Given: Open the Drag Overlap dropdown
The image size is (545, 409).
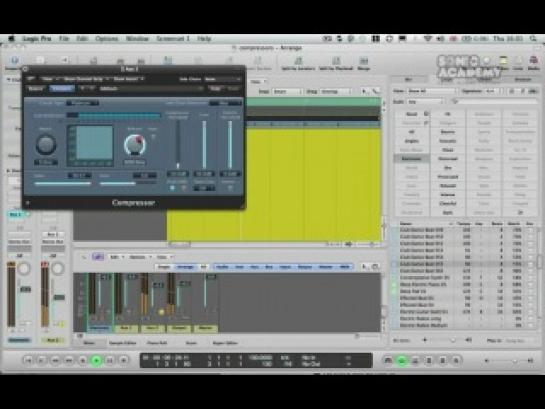Looking at the screenshot, I should point(335,91).
